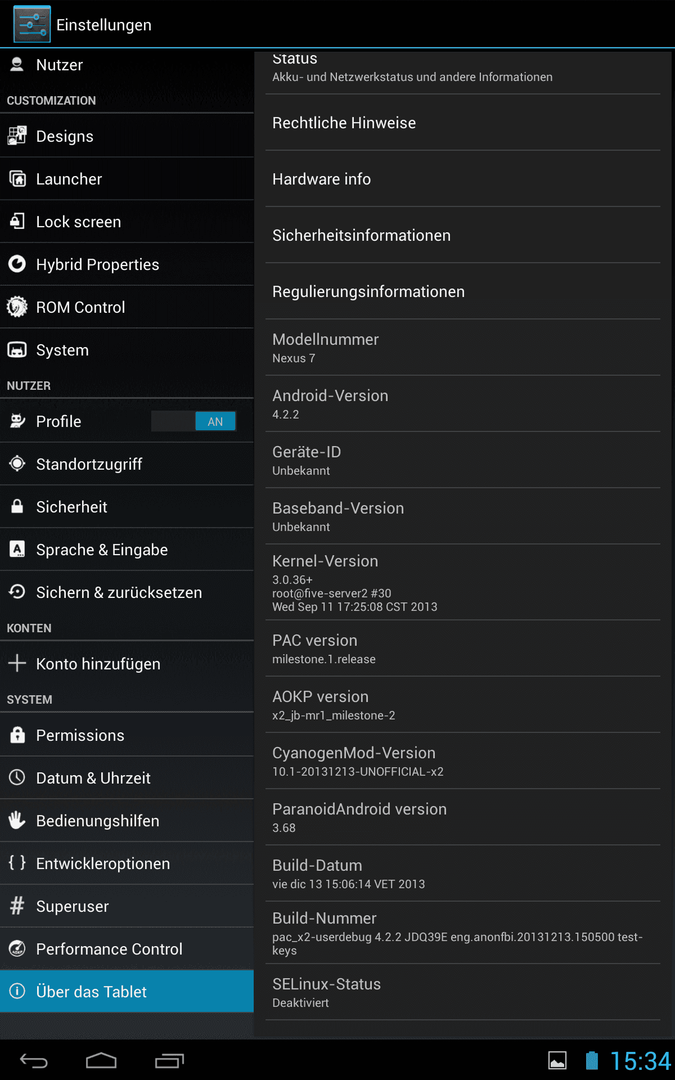The height and width of the screenshot is (1080, 675).
Task: Tap the Superuser hash icon
Action: tap(17, 906)
